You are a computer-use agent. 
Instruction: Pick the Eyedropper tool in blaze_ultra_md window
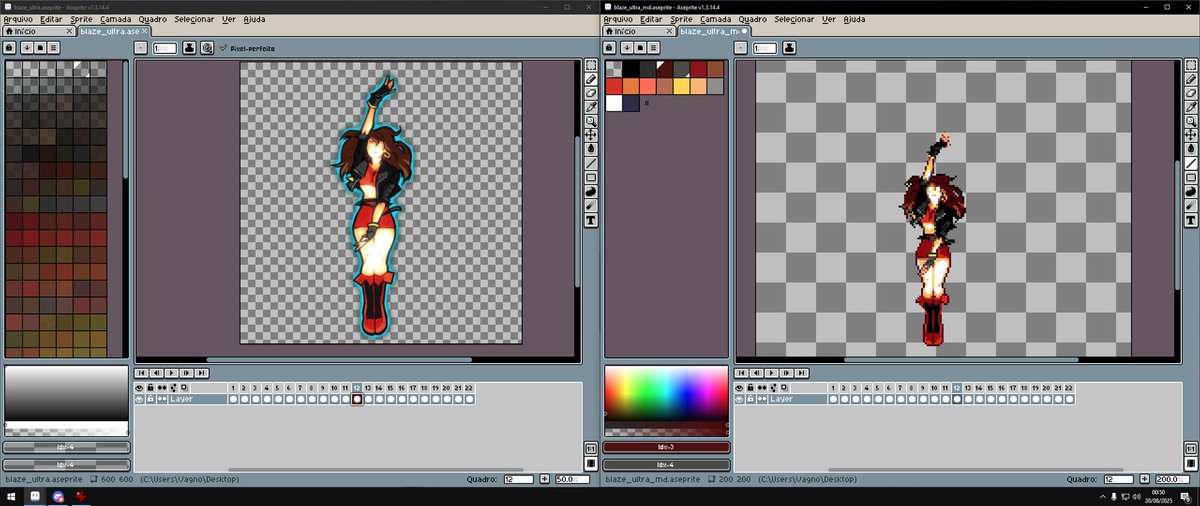(1191, 107)
